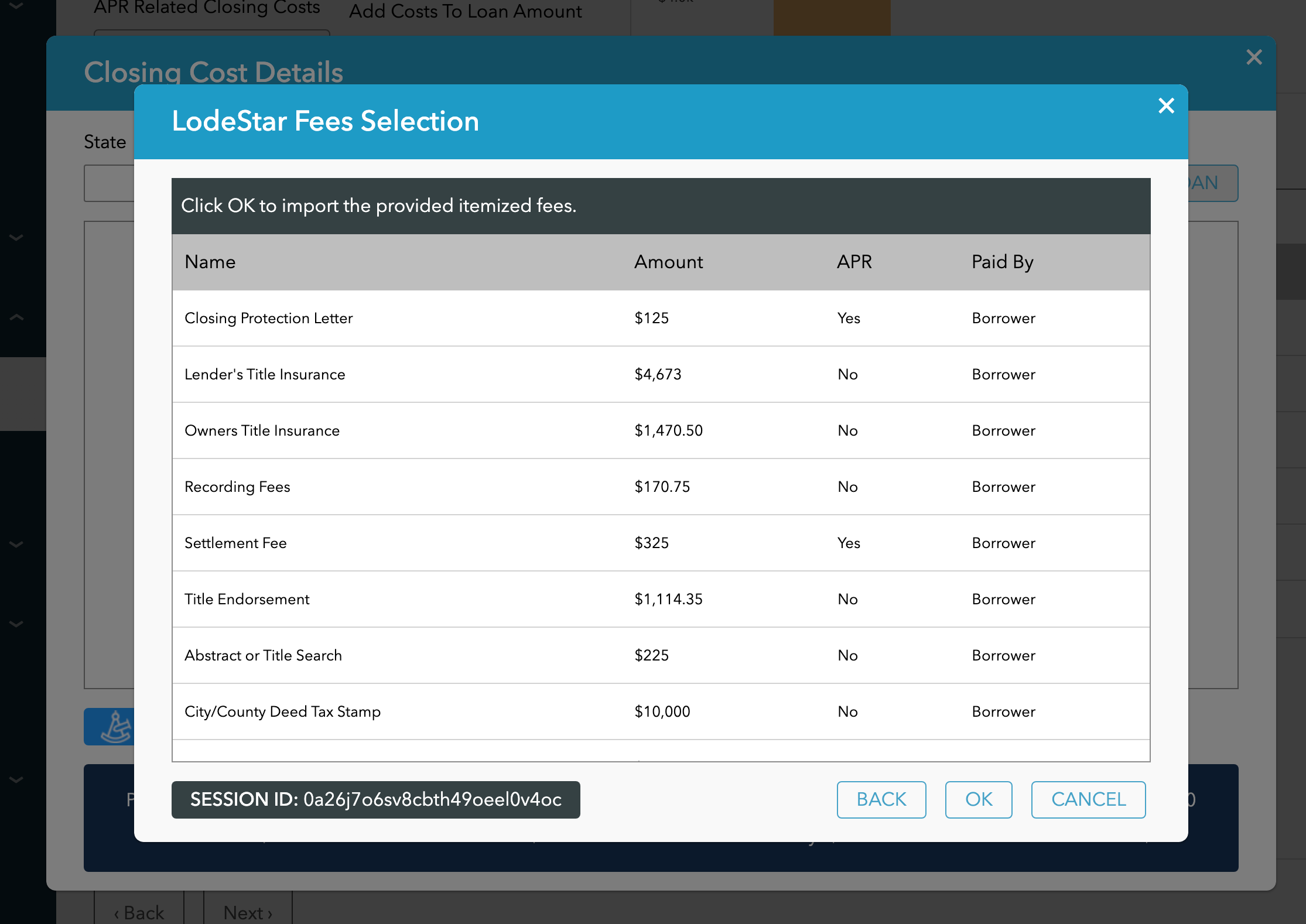Click Borrower in the City/County Deed Tax Stamp row
The image size is (1306, 924).
1003,711
